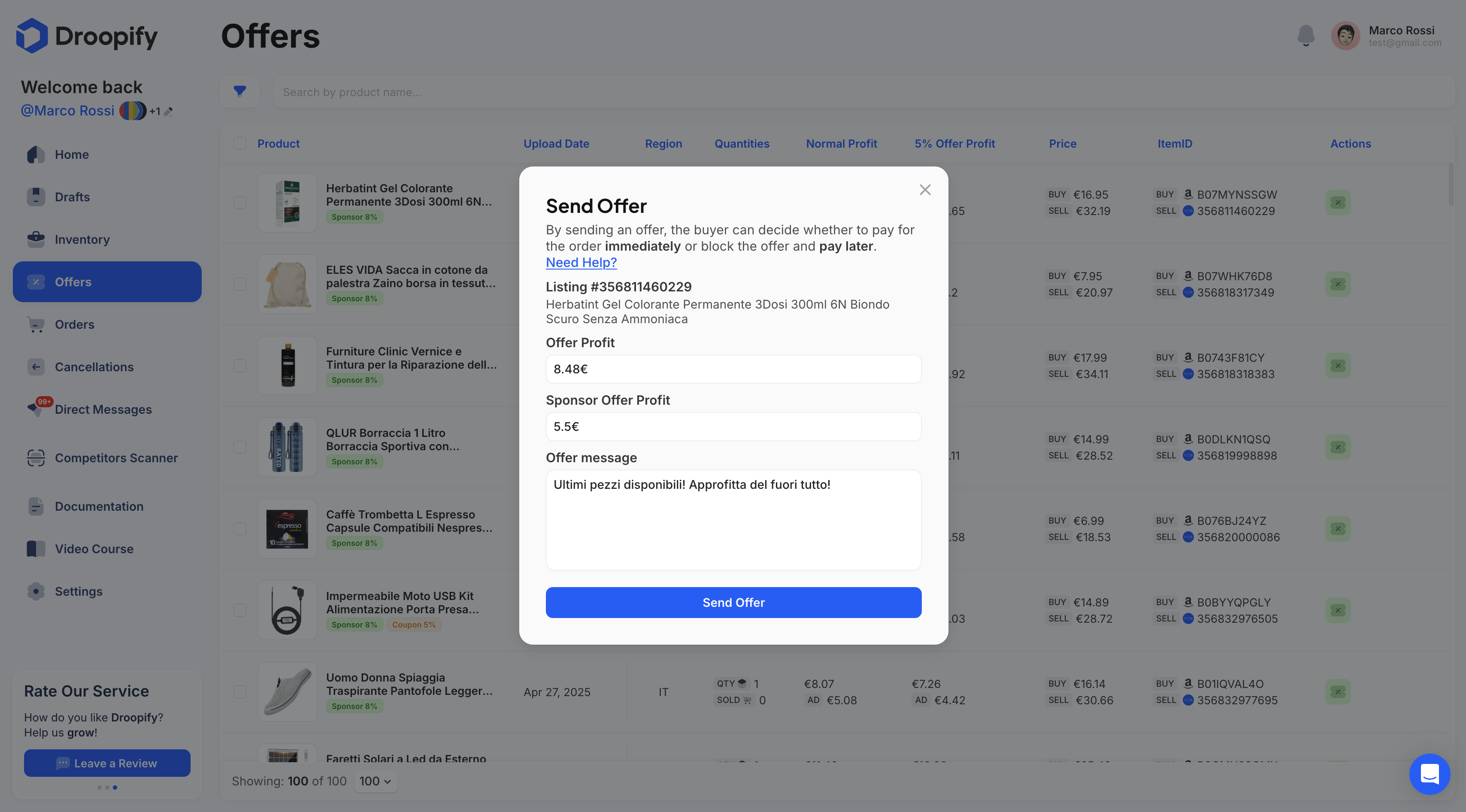The height and width of the screenshot is (812, 1466).
Task: Open the filter funnel icon
Action: [239, 91]
